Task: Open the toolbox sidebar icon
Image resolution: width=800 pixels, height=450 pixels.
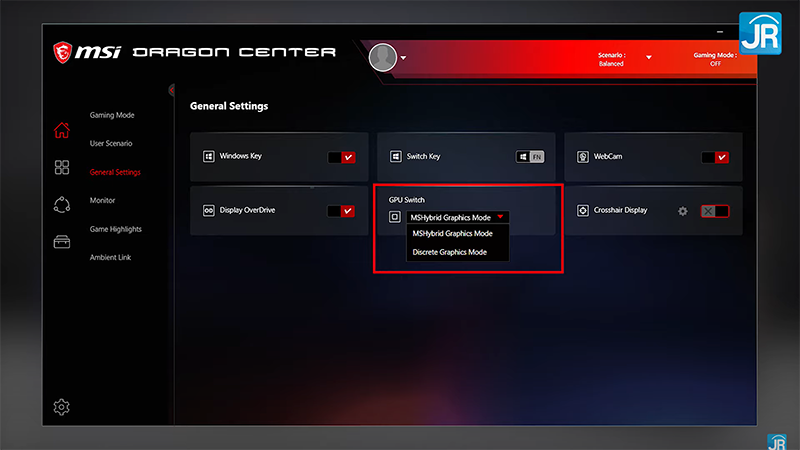Action: tap(62, 242)
